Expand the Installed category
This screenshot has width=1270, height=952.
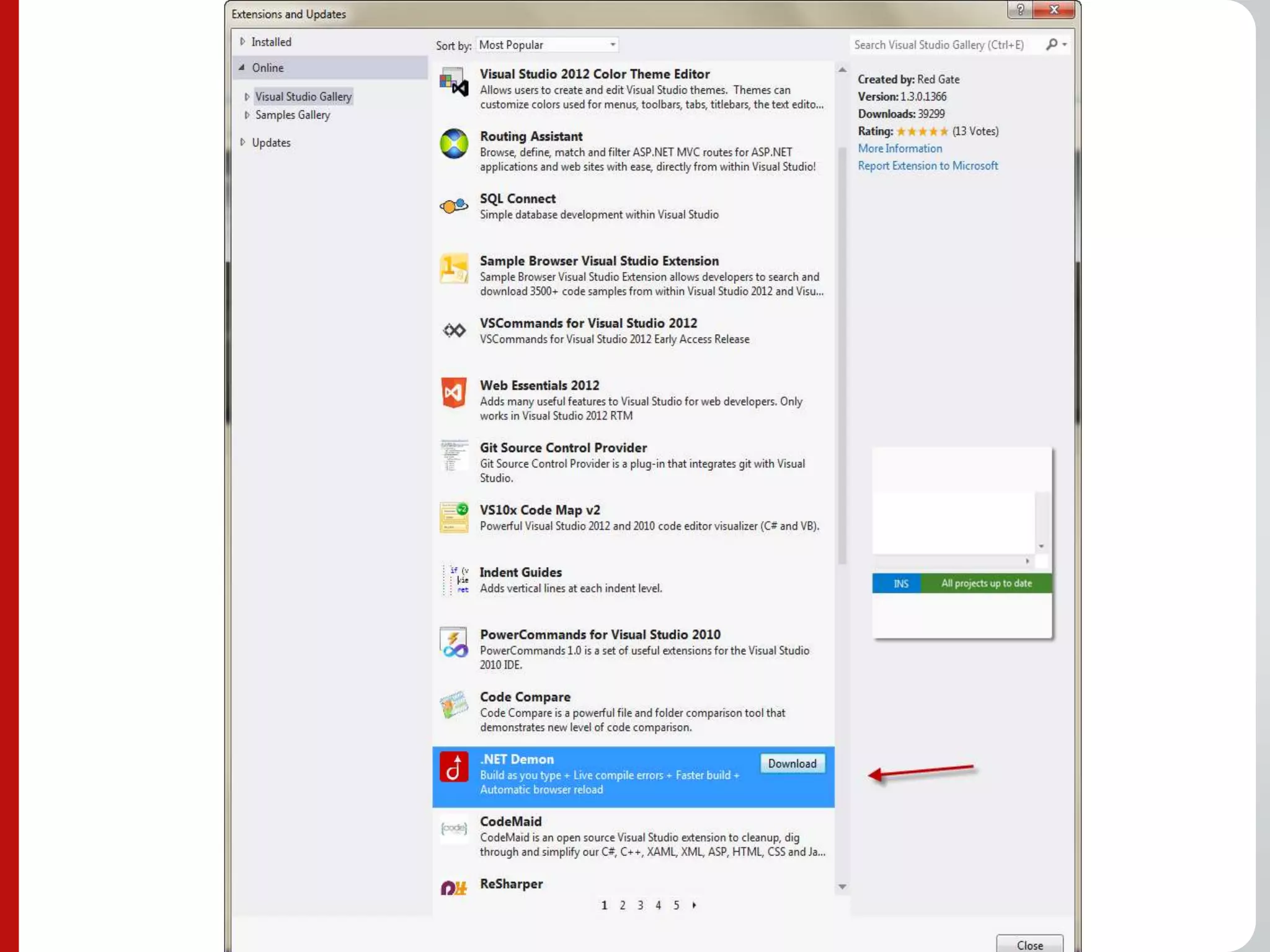coord(242,42)
